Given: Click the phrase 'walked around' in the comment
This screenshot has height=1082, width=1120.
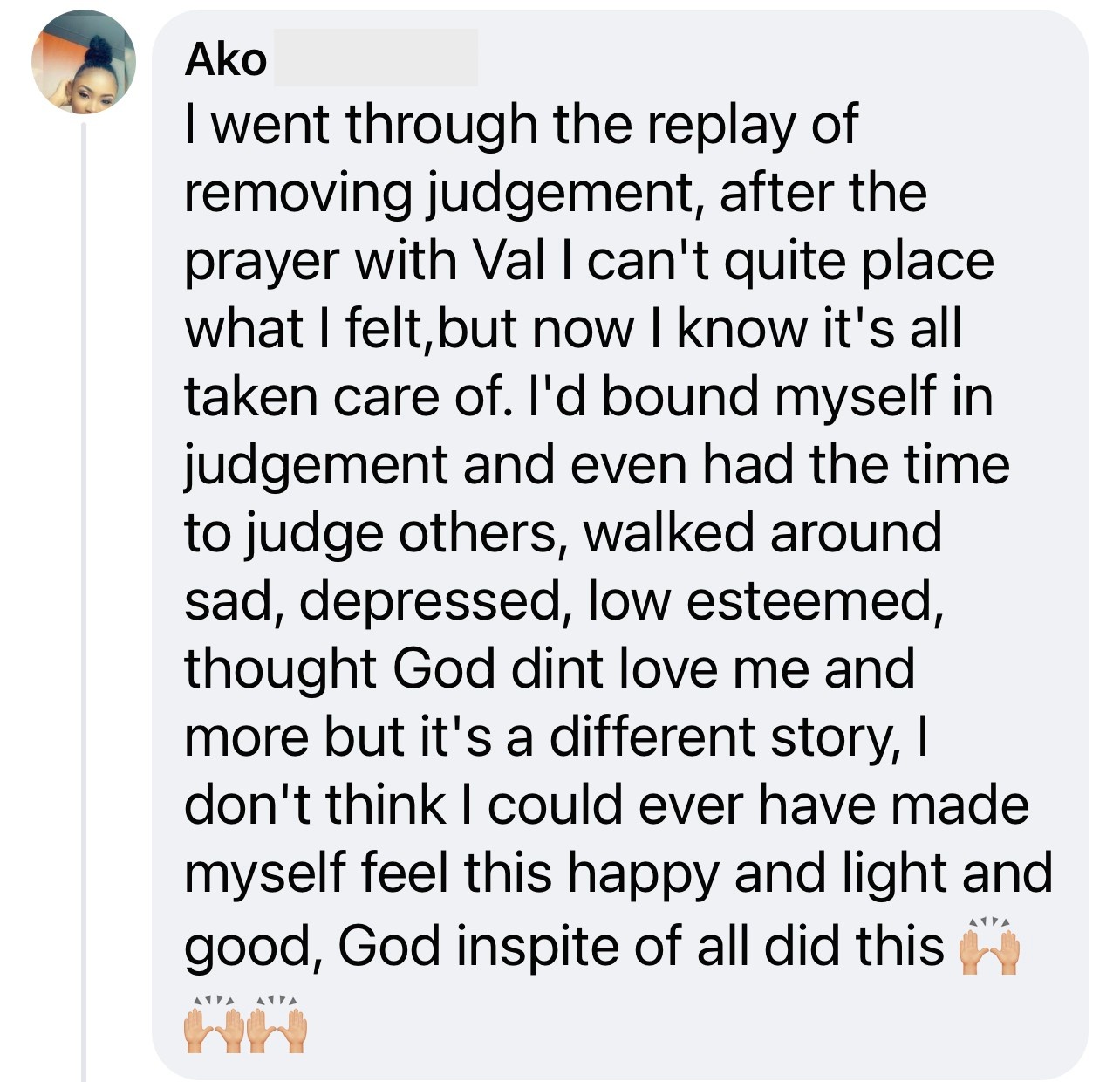Looking at the screenshot, I should 762,533.
